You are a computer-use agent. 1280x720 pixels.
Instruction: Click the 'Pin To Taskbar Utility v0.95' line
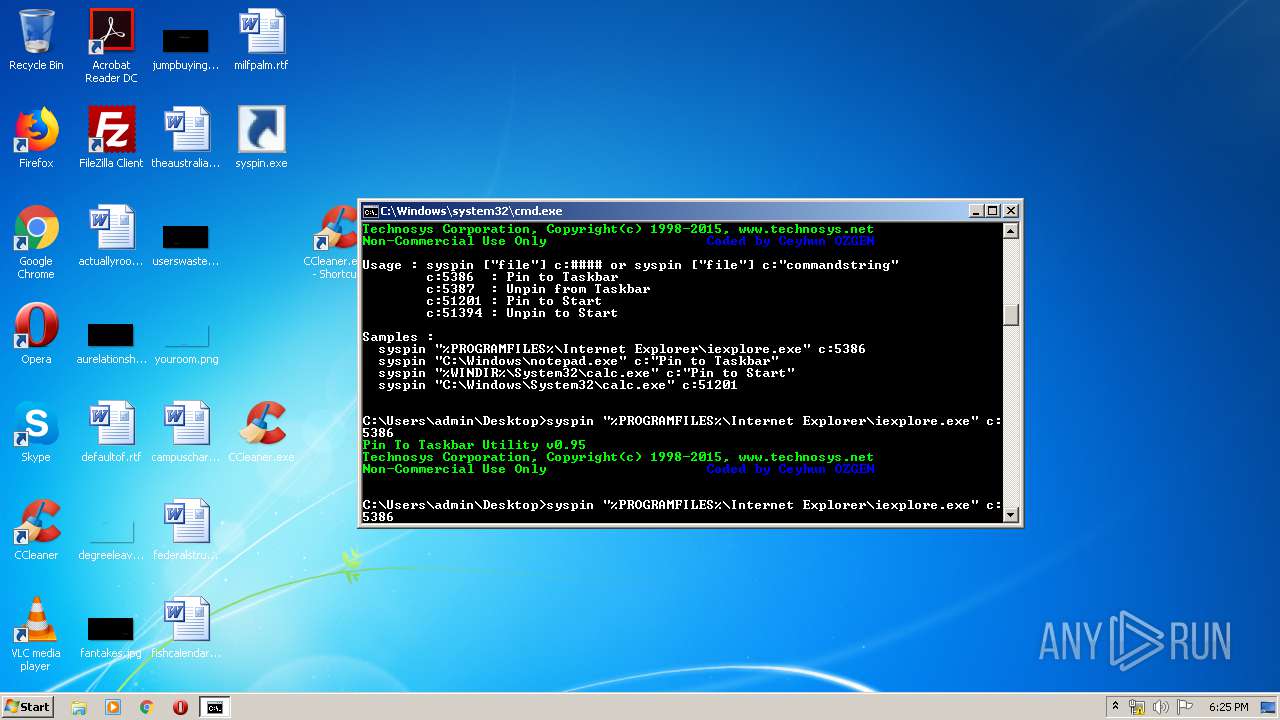[x=474, y=445]
